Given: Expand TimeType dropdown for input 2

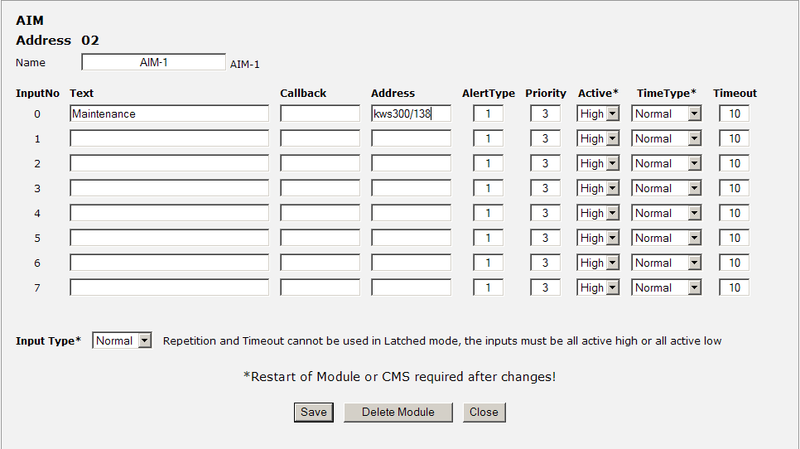Looking at the screenshot, I should pyautogui.click(x=667, y=163).
